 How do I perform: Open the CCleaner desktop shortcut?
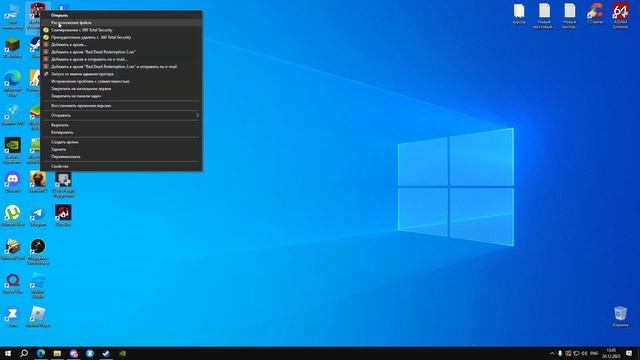click(x=595, y=13)
